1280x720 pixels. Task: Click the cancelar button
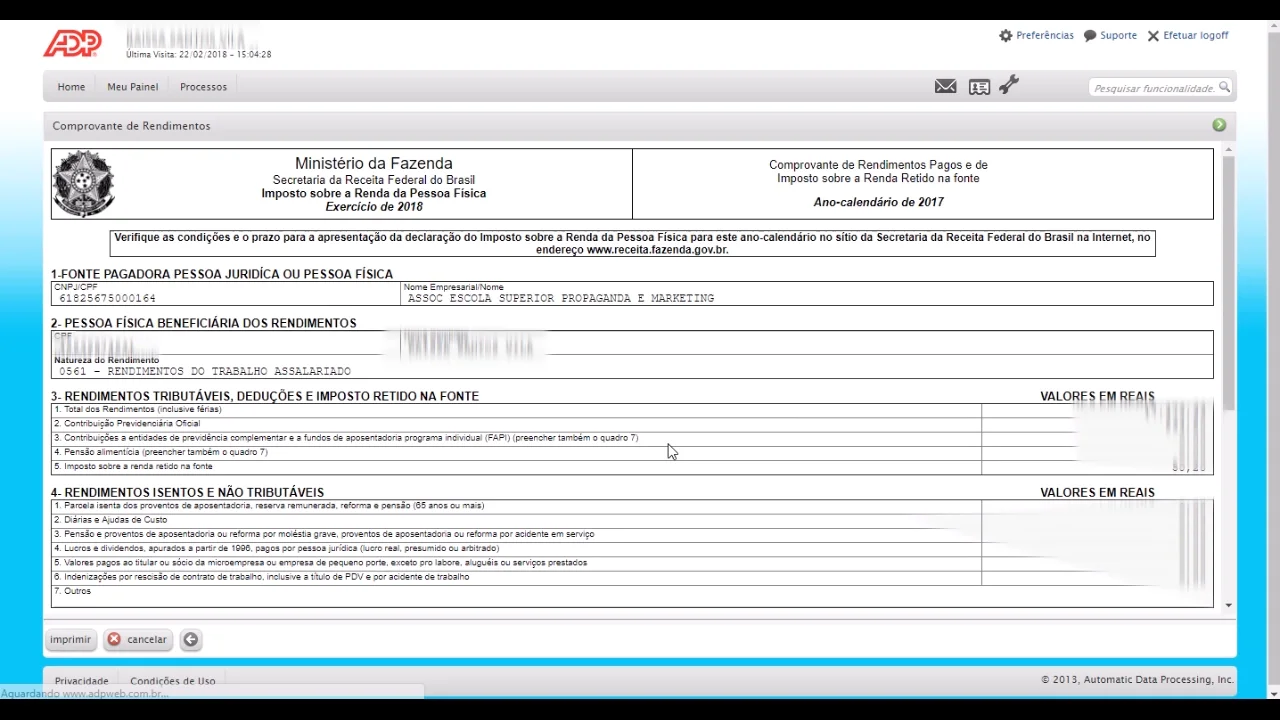pos(137,639)
